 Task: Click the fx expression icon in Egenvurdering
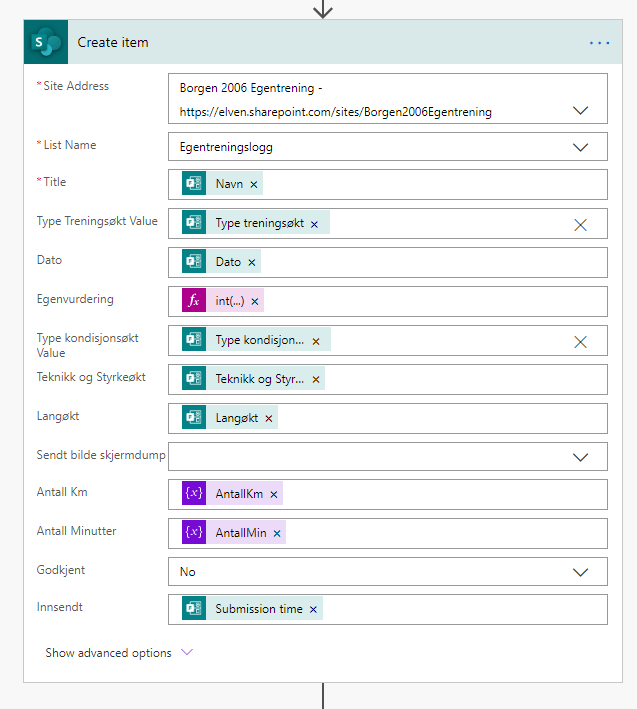[194, 302]
